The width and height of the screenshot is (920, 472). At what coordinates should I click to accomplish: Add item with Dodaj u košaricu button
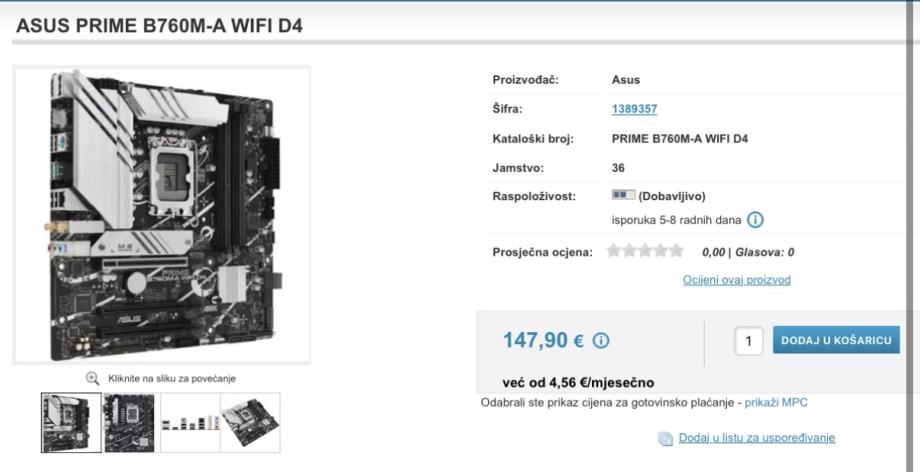coord(836,340)
